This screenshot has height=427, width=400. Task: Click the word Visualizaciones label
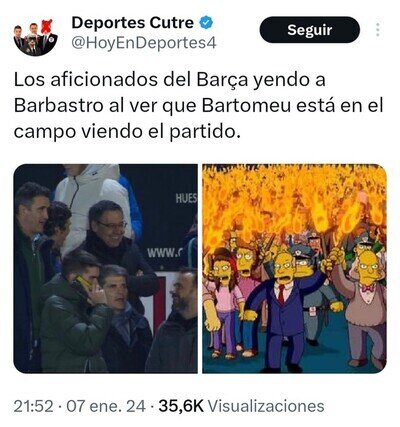tap(266, 406)
